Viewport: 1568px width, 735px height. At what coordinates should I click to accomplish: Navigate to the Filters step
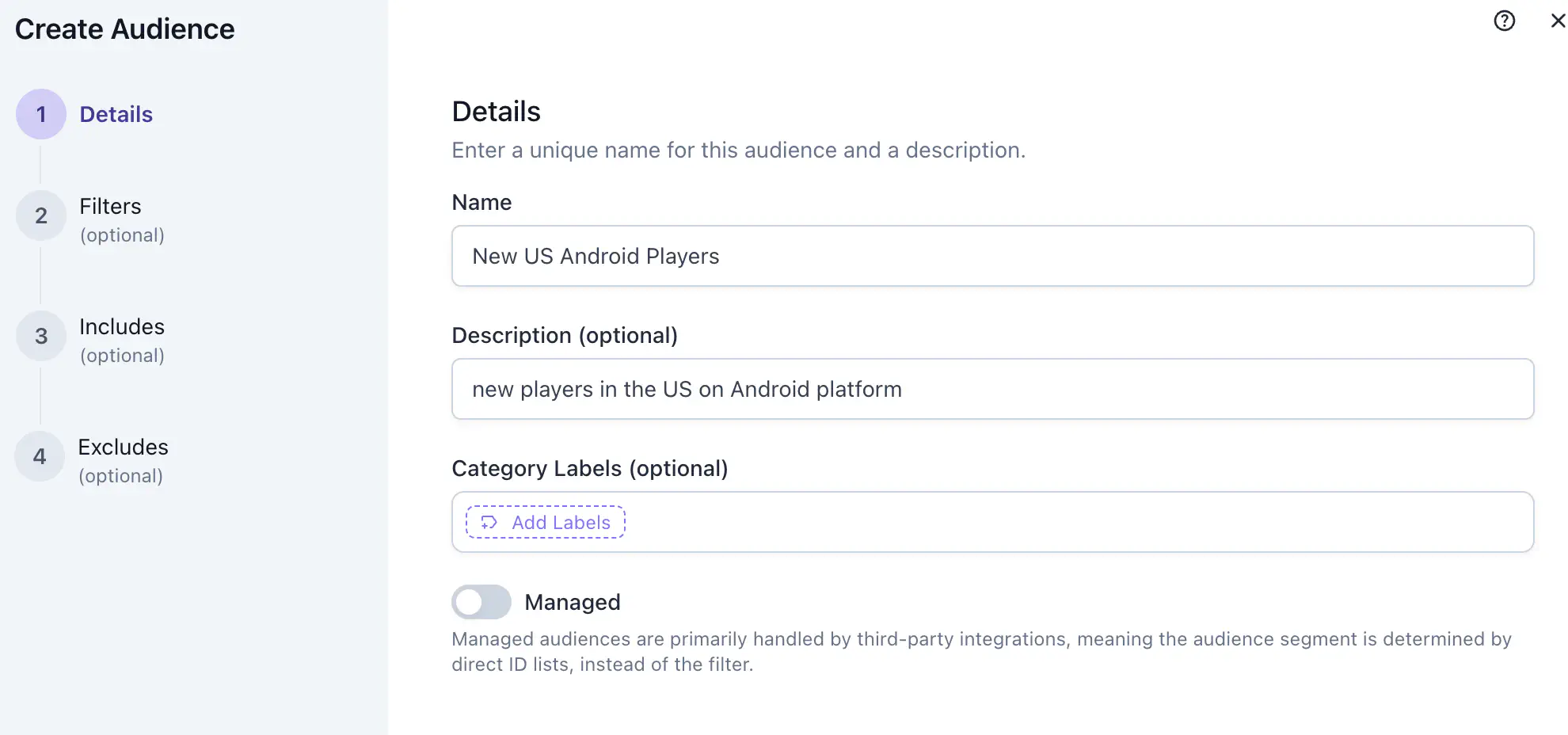tap(110, 206)
